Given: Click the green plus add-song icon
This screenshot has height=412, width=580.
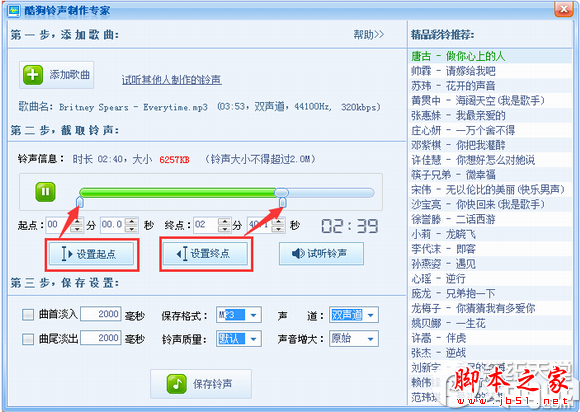Looking at the screenshot, I should click(x=33, y=75).
